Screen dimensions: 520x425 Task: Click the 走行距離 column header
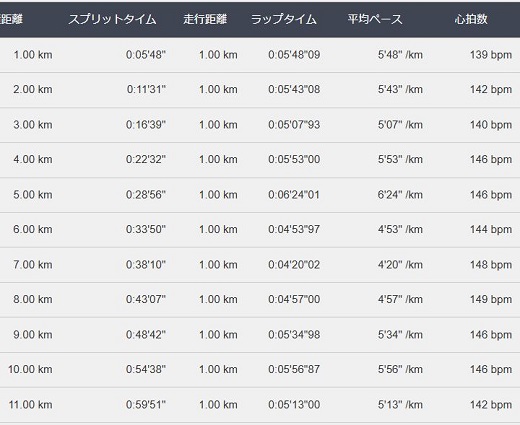205,19
